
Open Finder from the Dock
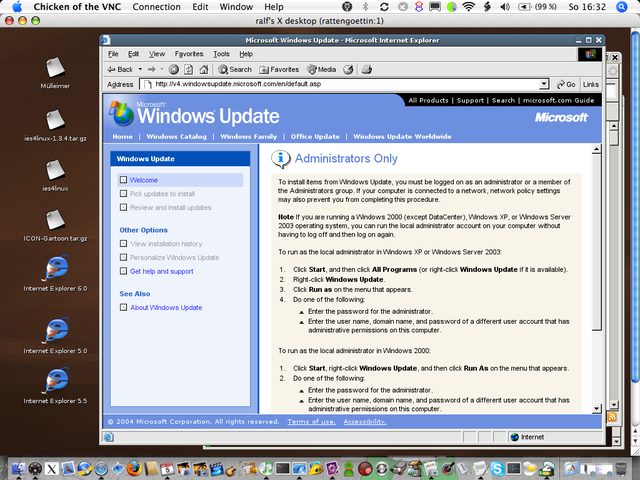18,469
